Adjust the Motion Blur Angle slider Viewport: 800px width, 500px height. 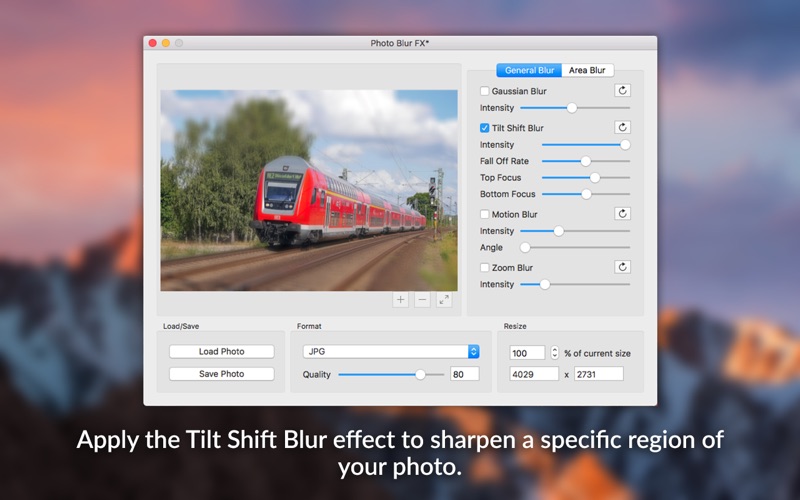pos(525,247)
